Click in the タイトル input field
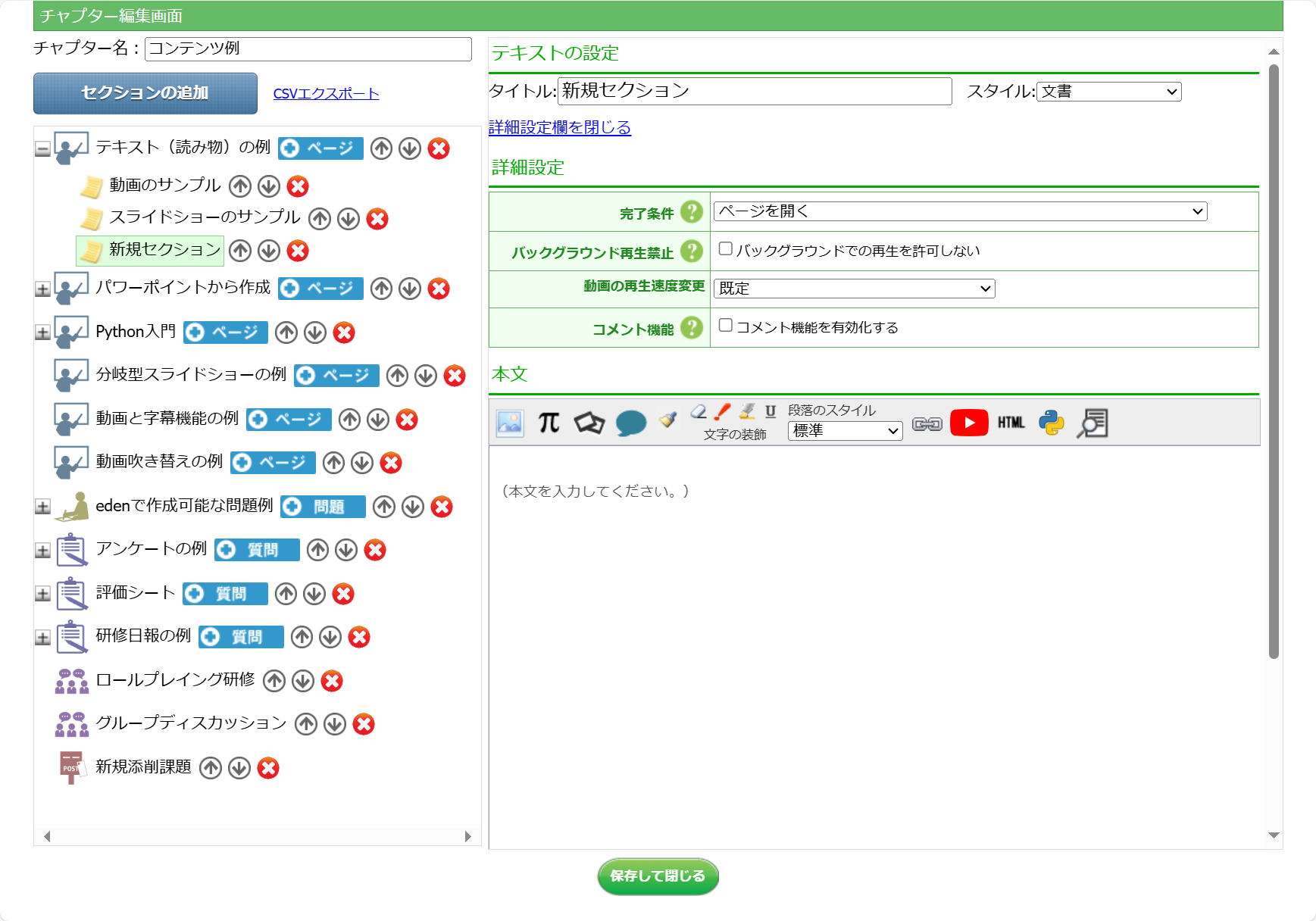The width and height of the screenshot is (1316, 921). pos(754,92)
